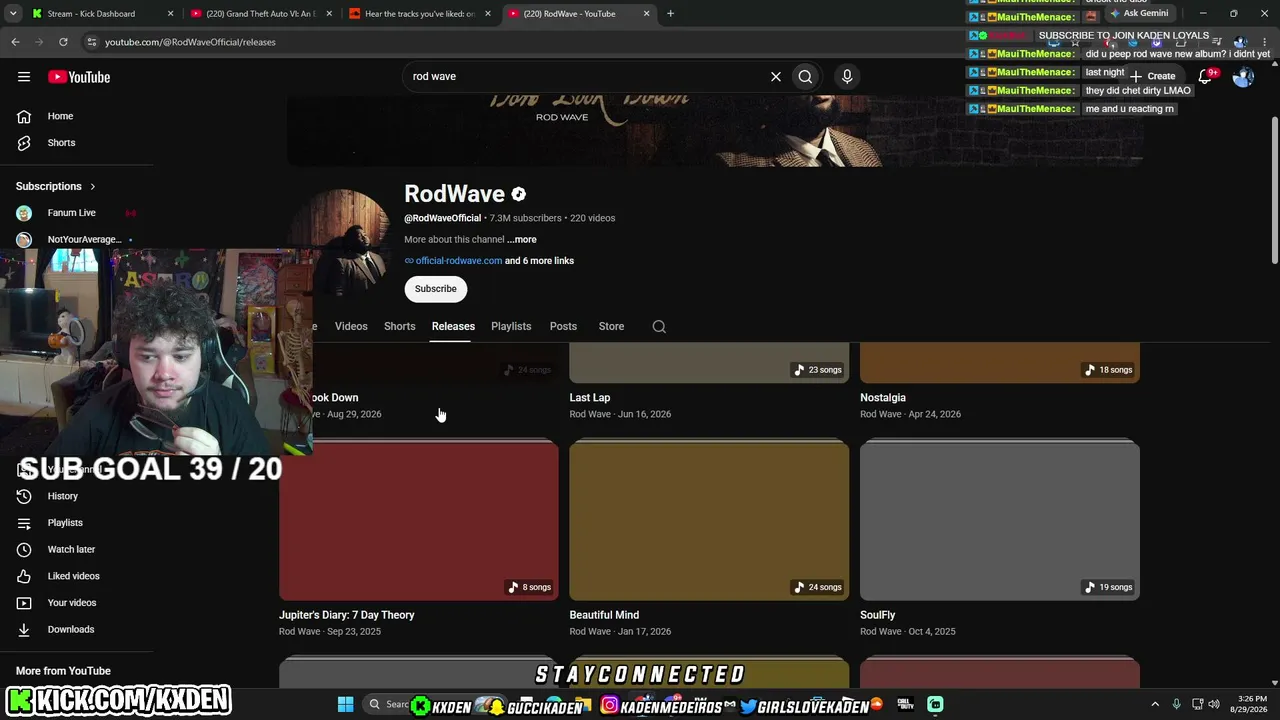Screen dimensions: 1280x720
Task: Click the browser address bar URL
Action: point(190,42)
